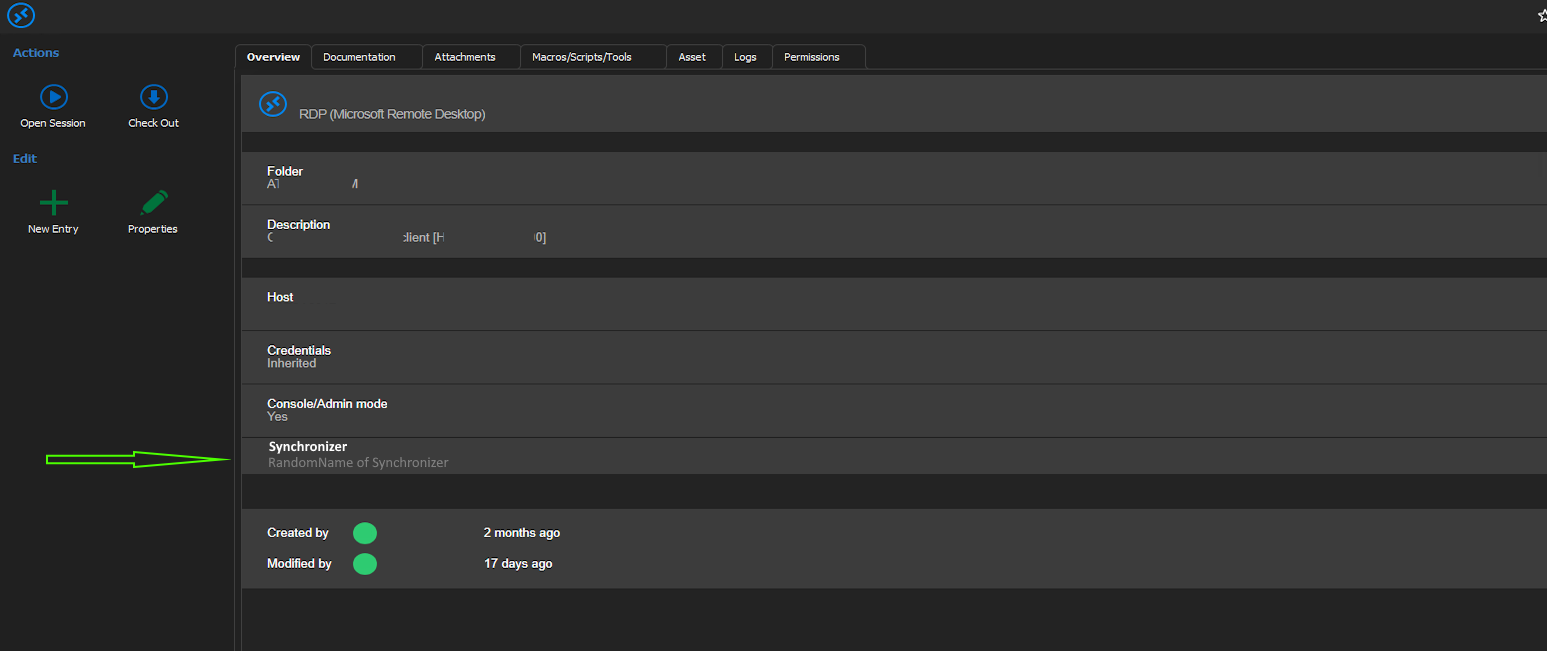Click the Synchronizer field label
The image size is (1547, 651).
click(308, 447)
